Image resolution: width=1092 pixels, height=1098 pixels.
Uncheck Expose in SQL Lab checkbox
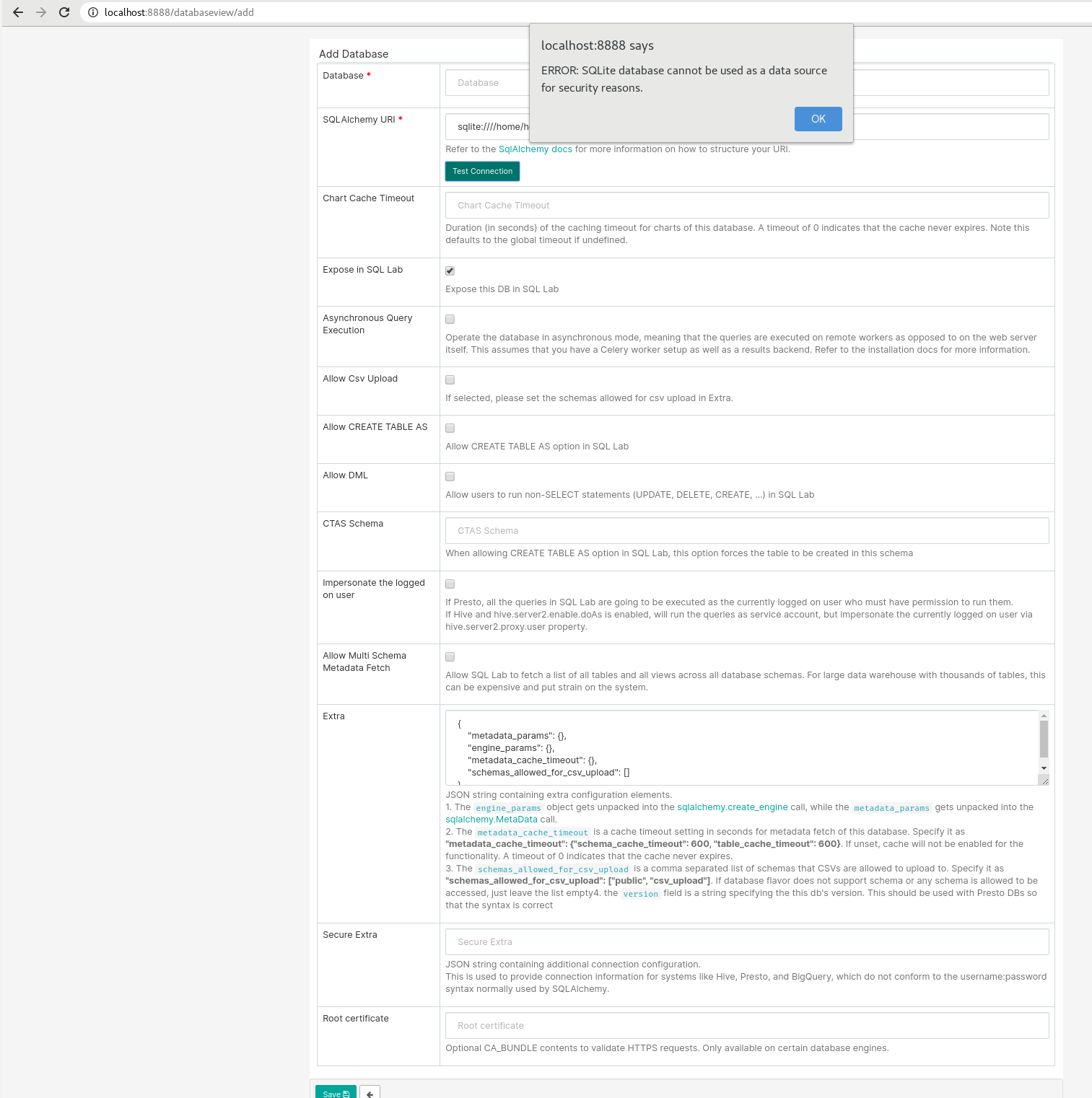pos(450,271)
